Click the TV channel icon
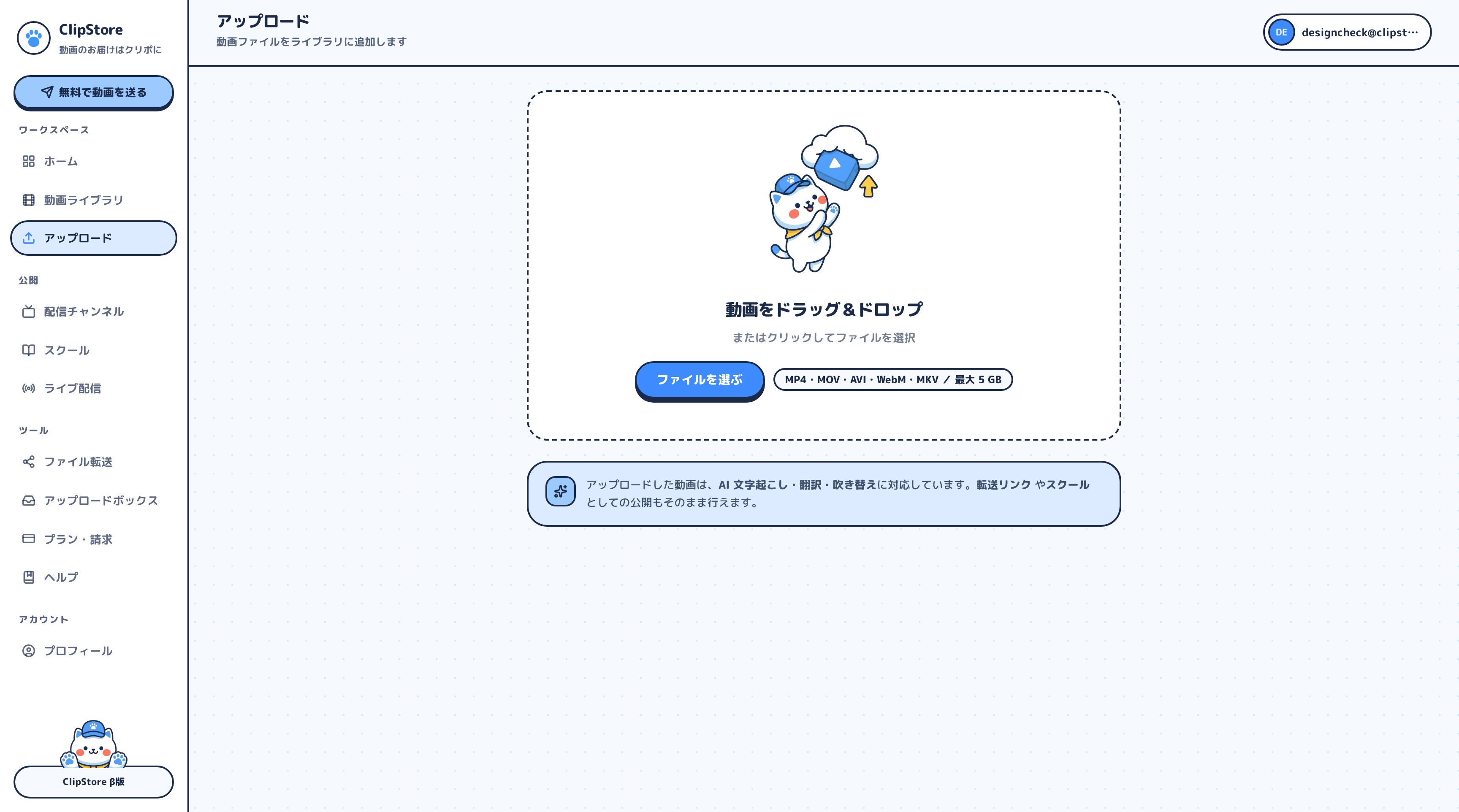Viewport: 1459px width, 812px height. pos(29,311)
